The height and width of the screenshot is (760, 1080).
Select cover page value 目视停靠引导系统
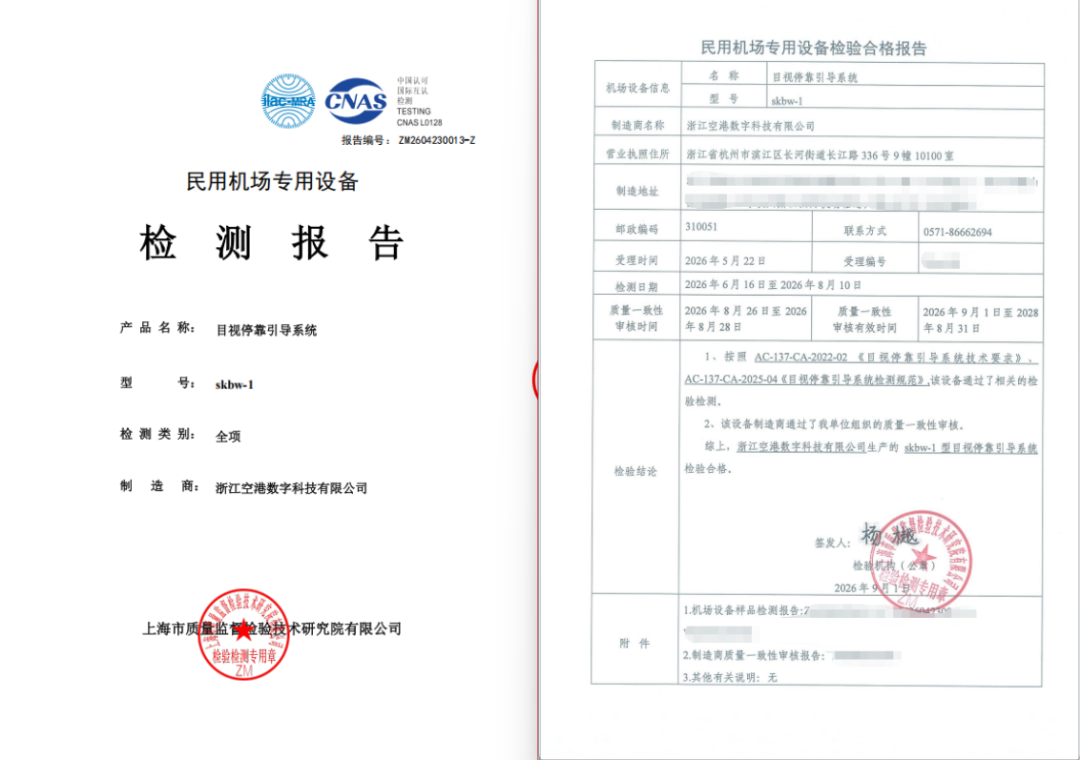click(267, 330)
